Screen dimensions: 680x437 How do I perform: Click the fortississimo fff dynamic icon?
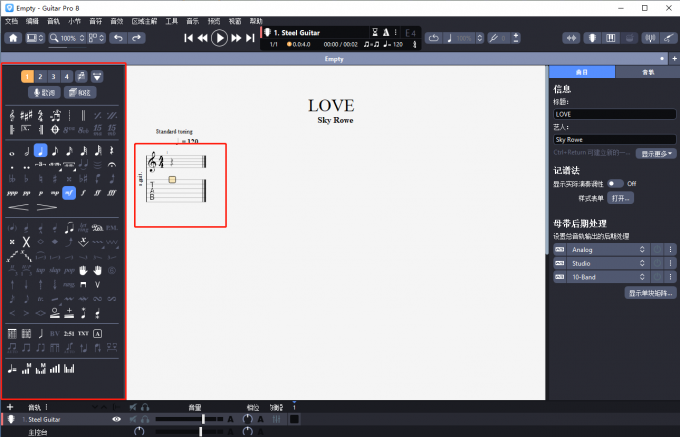[x=110, y=192]
